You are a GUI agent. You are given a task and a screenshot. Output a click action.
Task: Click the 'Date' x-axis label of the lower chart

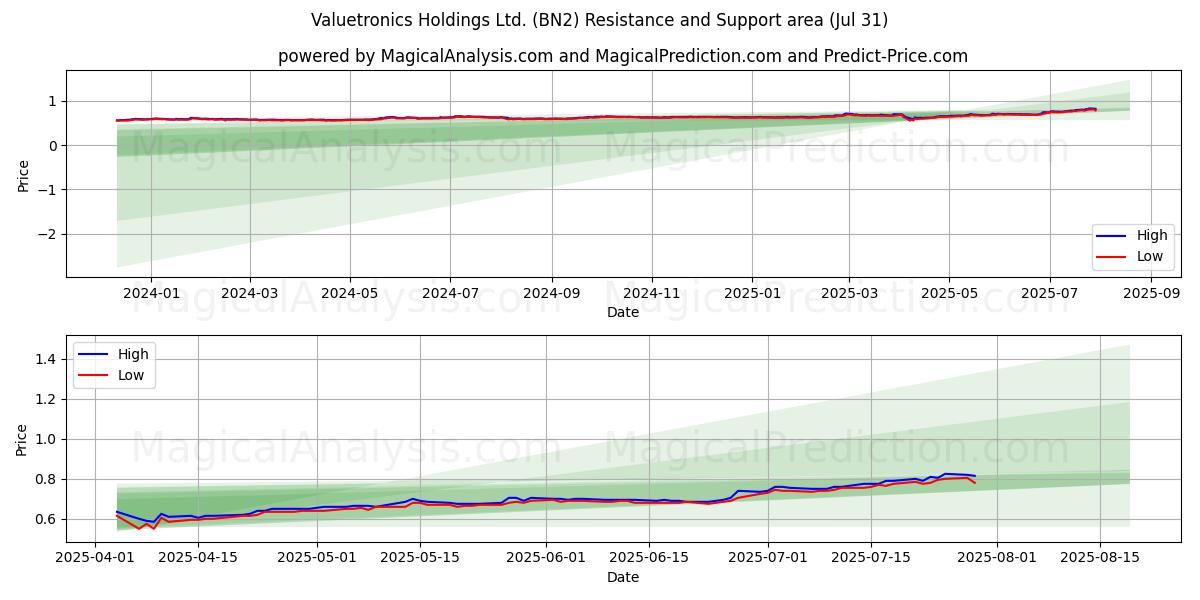(623, 578)
